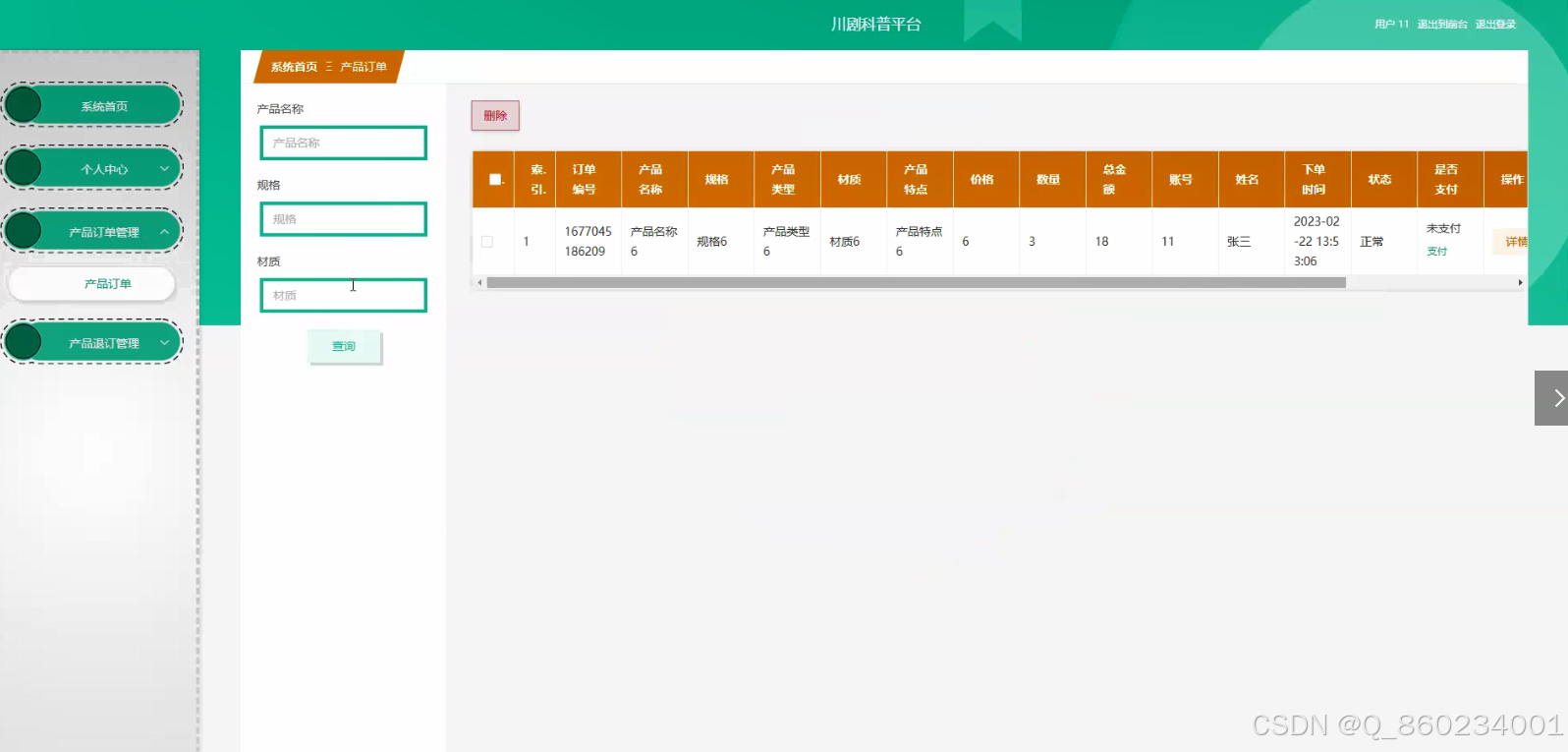Click the 川剧科普平台 title

point(876,25)
